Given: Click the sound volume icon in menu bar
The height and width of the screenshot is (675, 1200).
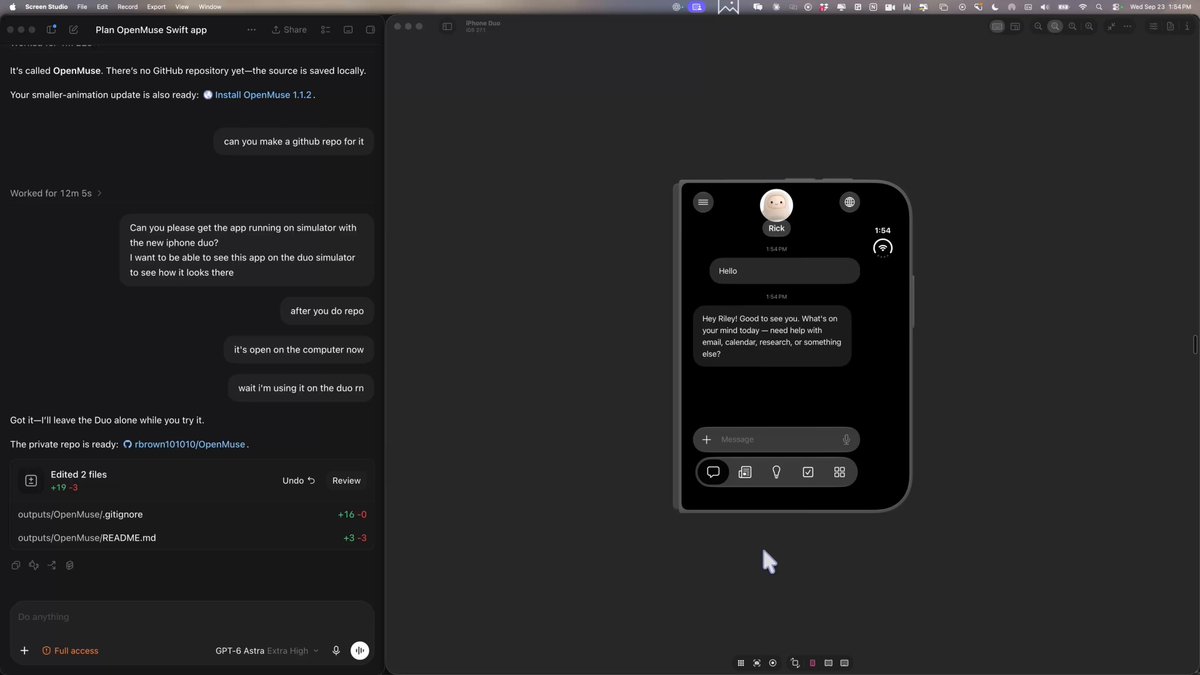Looking at the screenshot, I should [1044, 7].
